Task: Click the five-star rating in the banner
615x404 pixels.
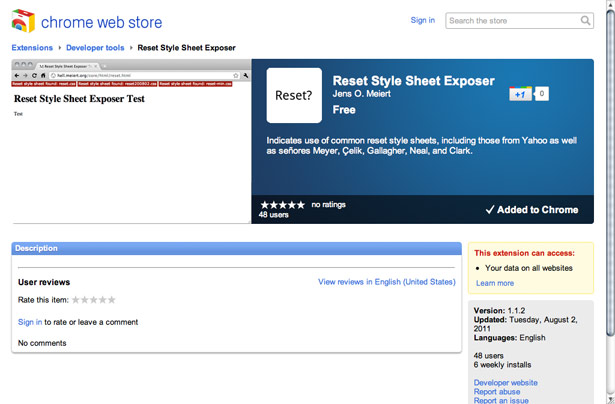Action: [x=282, y=205]
